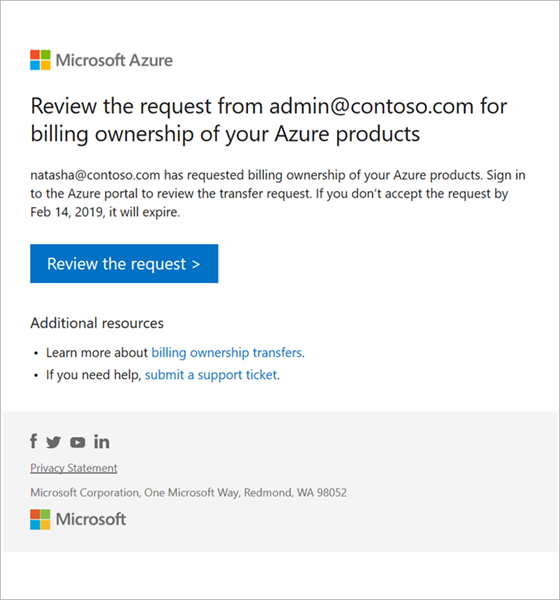Screen dimensions: 560x600
Task: Click the Feb 14, 2019 expiry date text
Action: pyautogui.click(x=67, y=212)
